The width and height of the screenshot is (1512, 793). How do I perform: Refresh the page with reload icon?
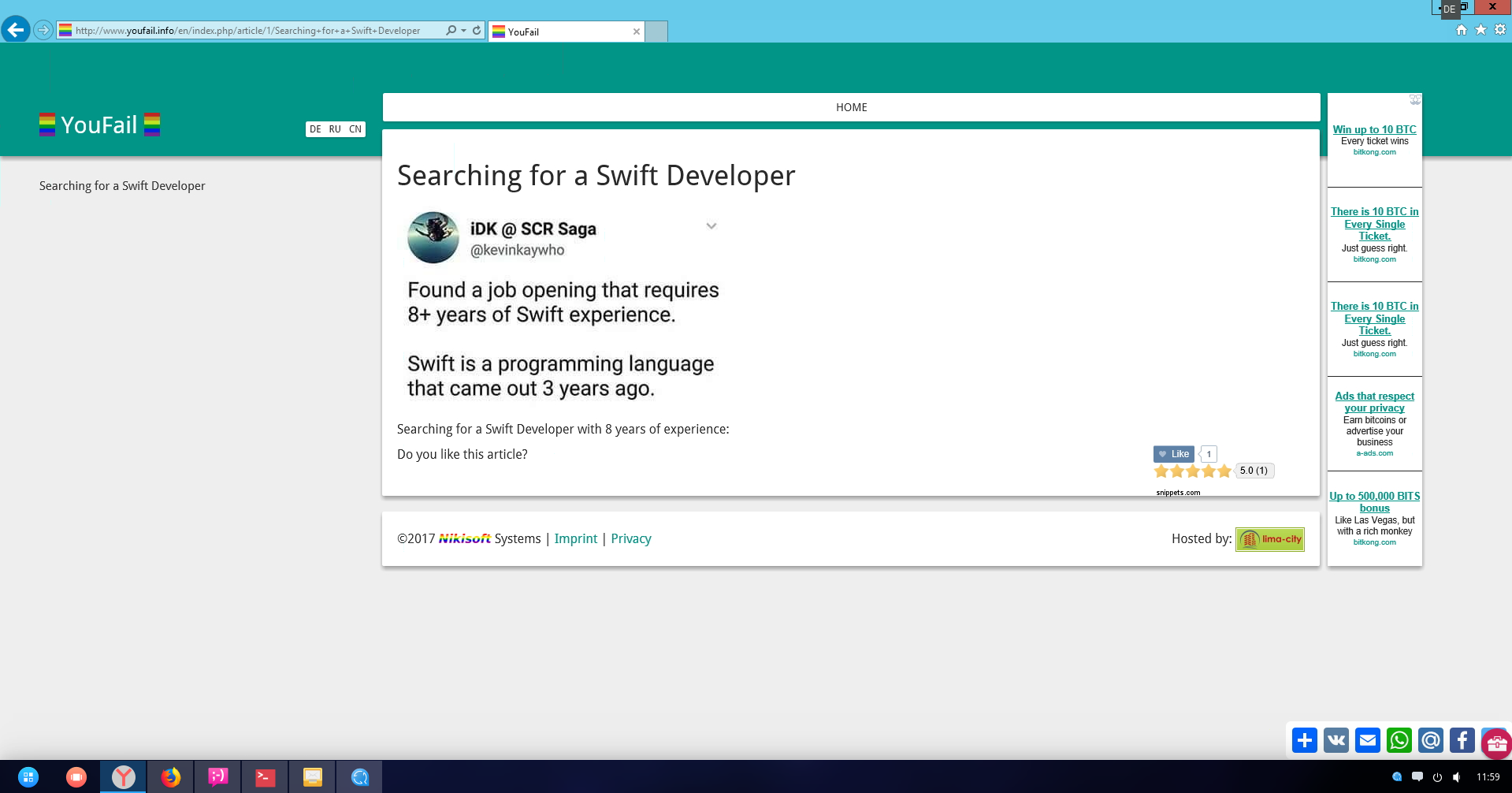477,31
